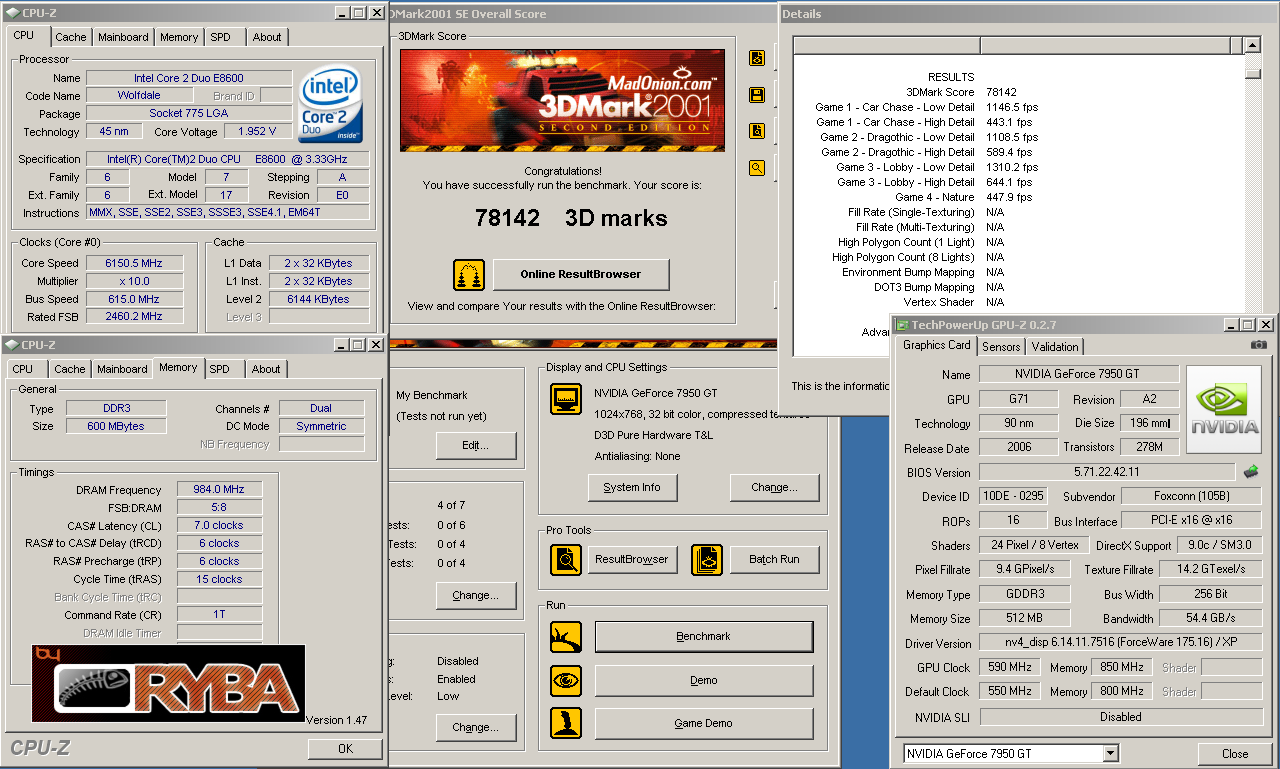The image size is (1280, 769).
Task: Click the Edit... button in 3DMark
Action: click(x=475, y=445)
